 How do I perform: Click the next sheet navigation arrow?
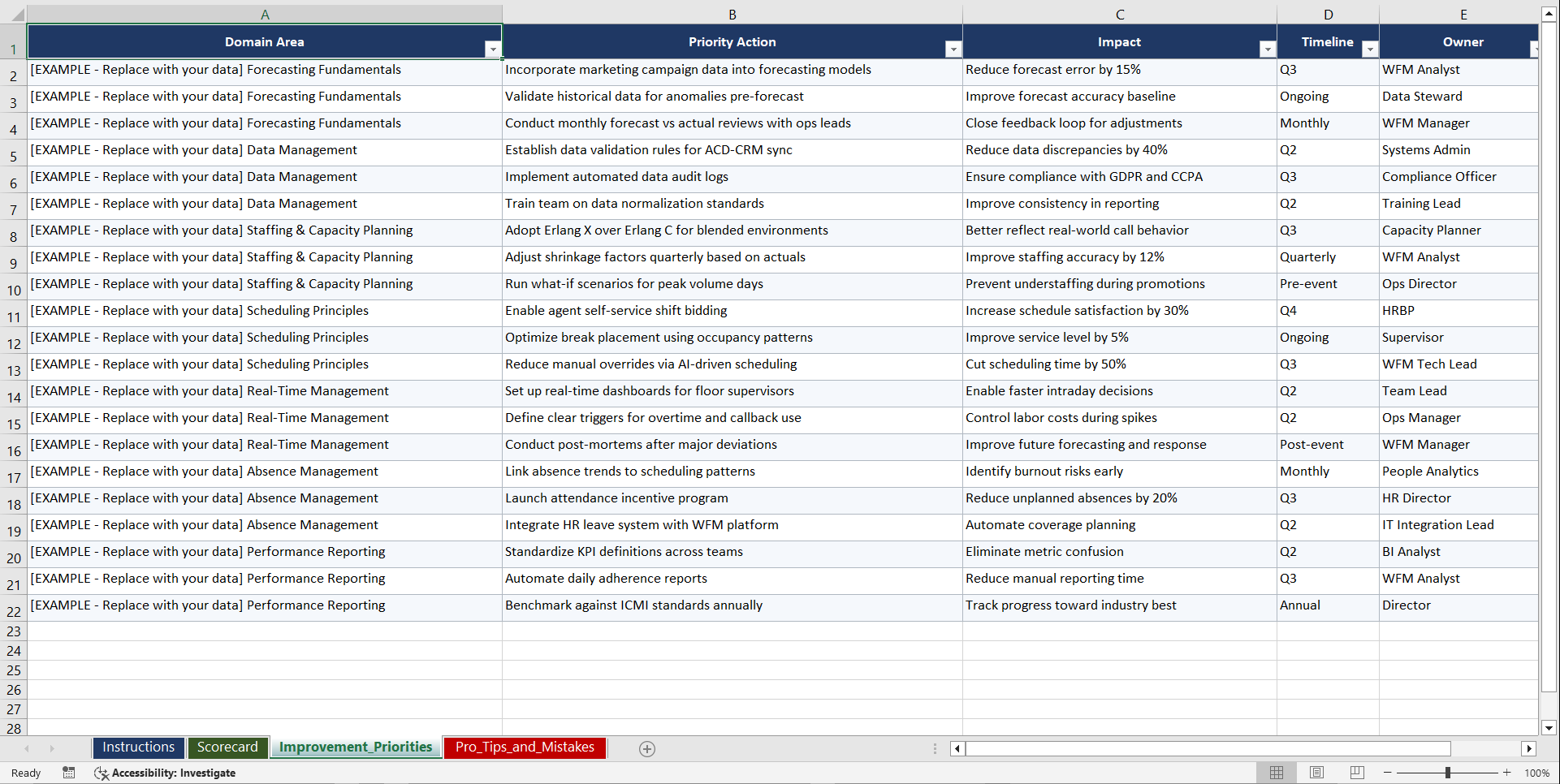[x=52, y=748]
